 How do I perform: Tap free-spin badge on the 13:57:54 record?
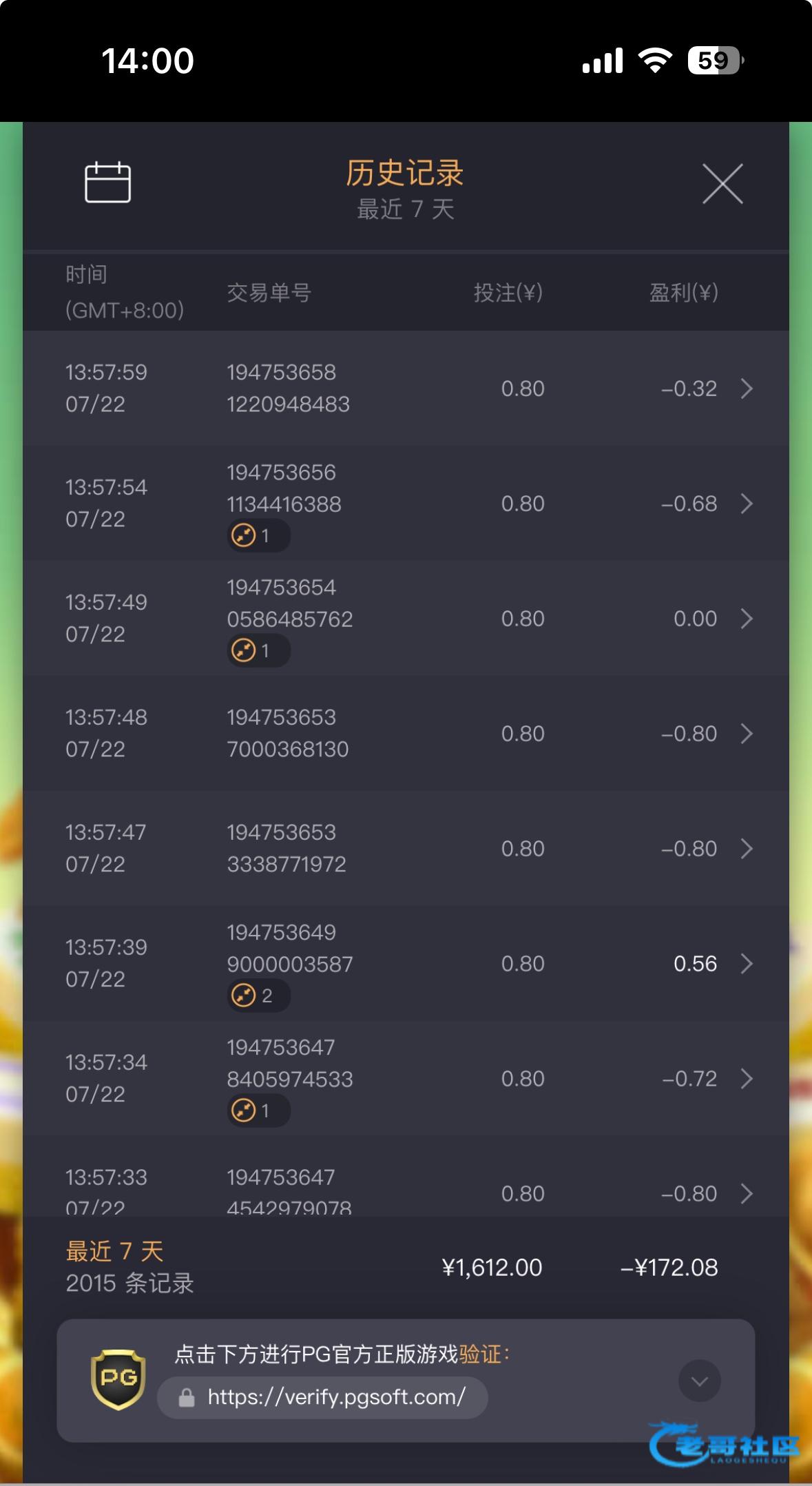point(258,536)
